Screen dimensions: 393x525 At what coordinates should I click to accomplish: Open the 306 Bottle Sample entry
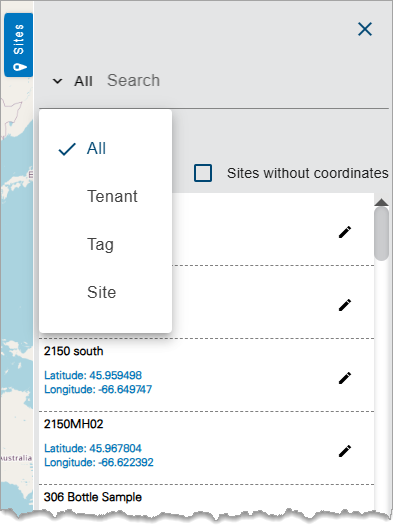point(93,497)
